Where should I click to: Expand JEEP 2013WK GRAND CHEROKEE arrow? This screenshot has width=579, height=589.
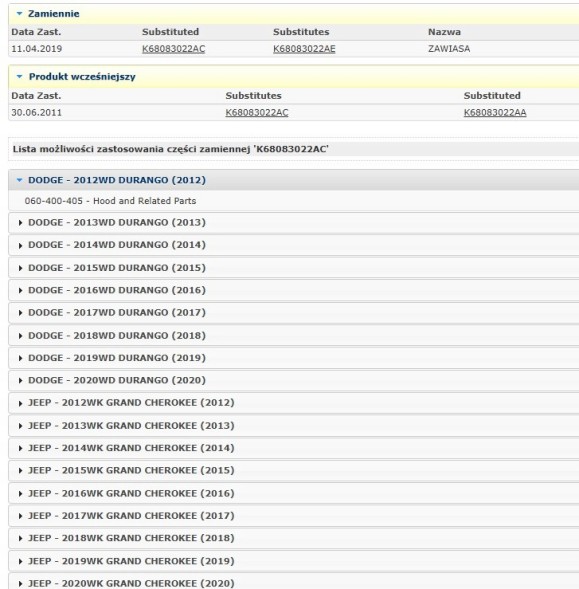(x=20, y=426)
